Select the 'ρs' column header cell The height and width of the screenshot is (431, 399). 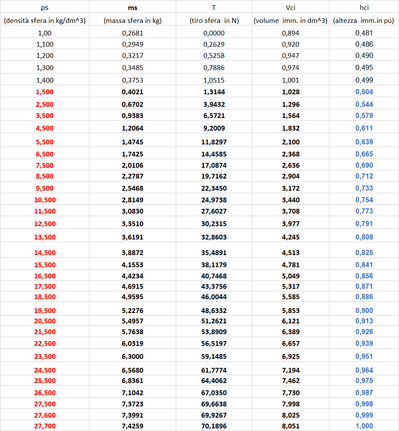pyautogui.click(x=45, y=7)
